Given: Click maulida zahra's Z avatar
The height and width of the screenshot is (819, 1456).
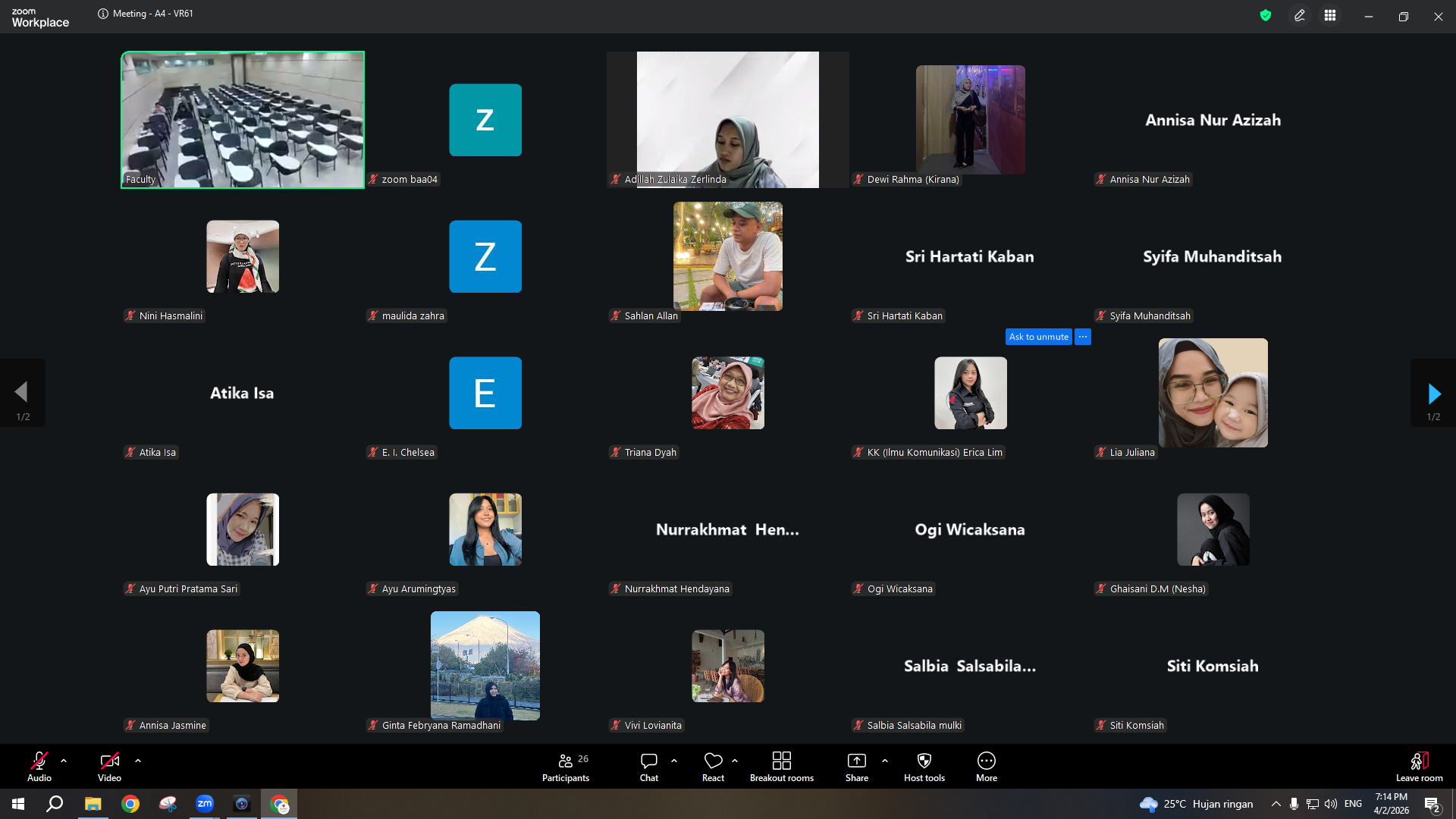Looking at the screenshot, I should (x=485, y=256).
